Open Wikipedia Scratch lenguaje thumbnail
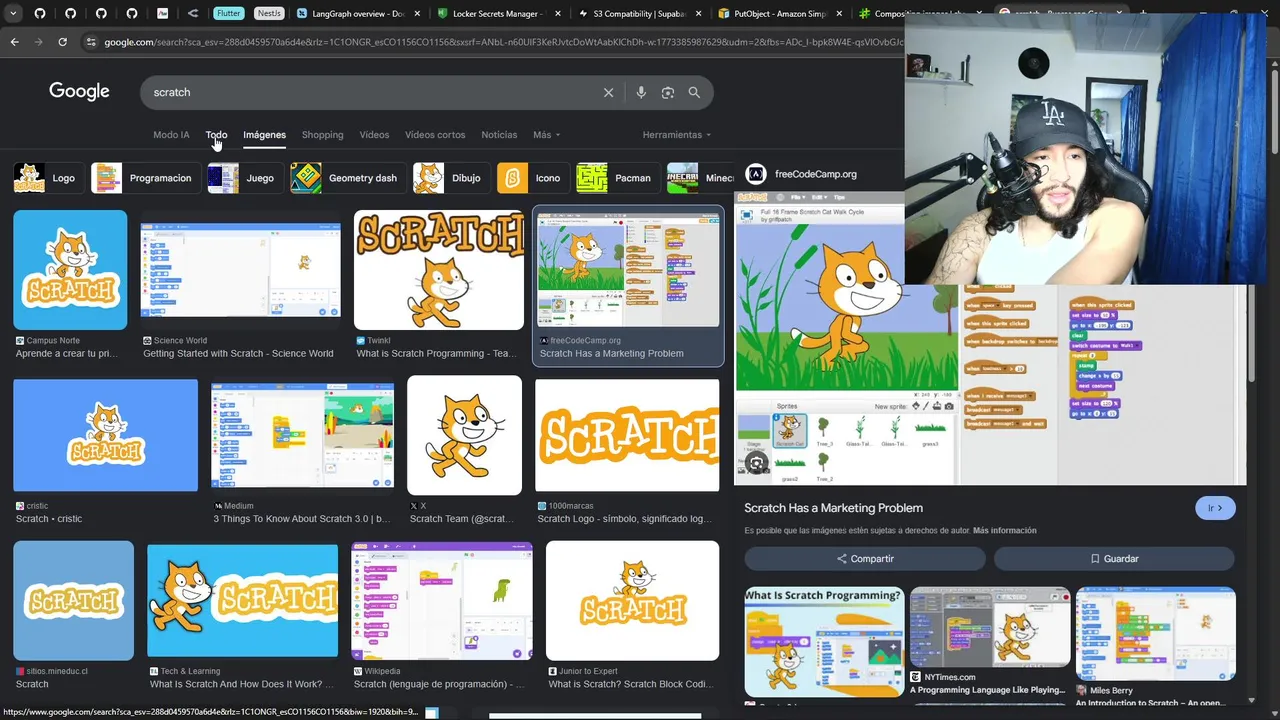 442,600
